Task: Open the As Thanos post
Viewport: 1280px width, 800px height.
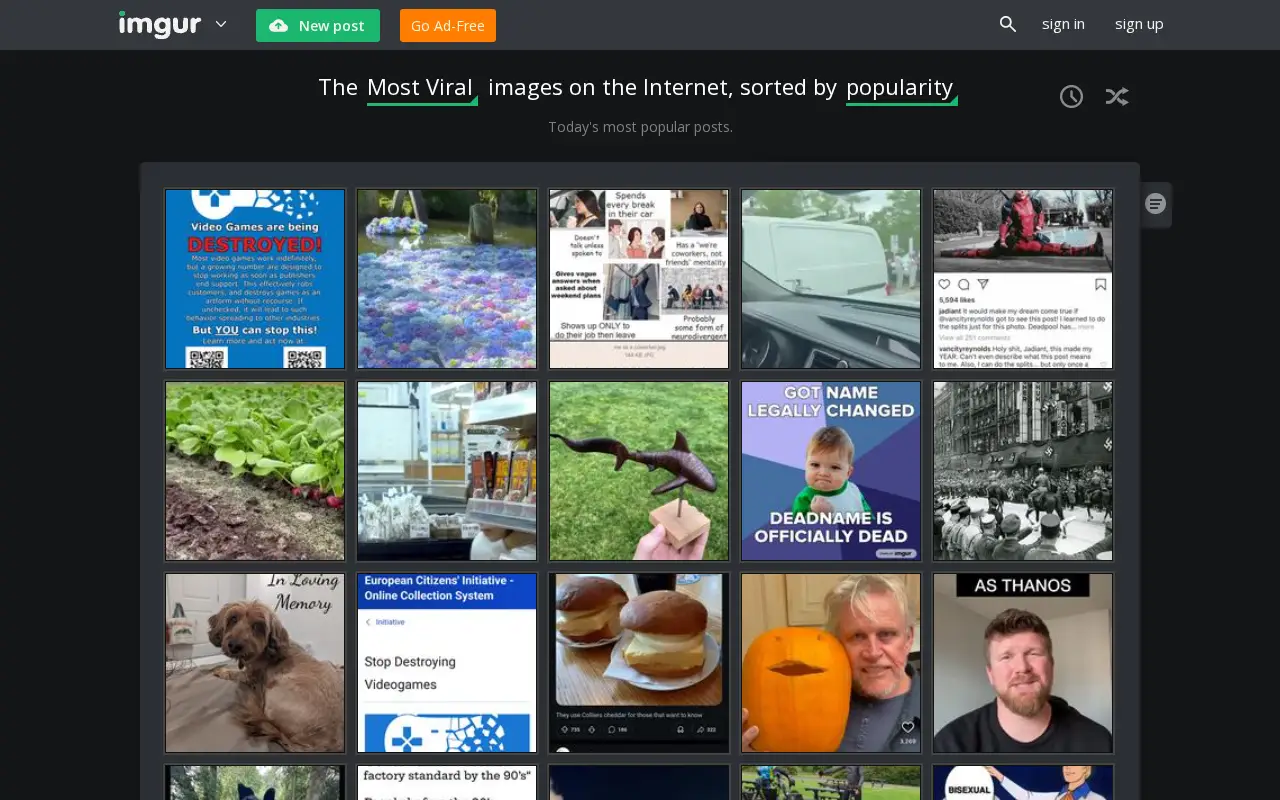Action: click(x=1023, y=663)
